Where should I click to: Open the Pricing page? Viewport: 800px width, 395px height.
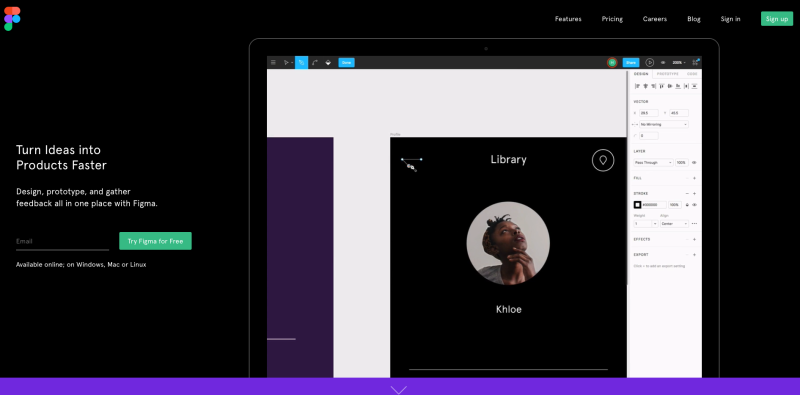coord(612,19)
